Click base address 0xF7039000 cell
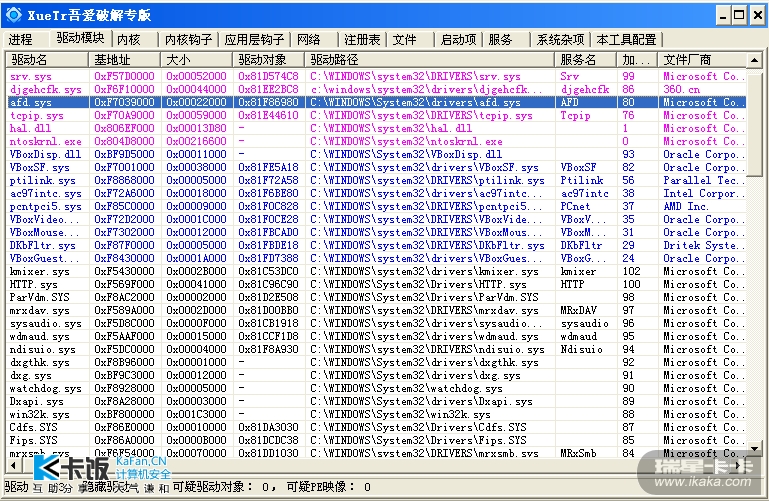The height and width of the screenshot is (501, 769). (x=125, y=102)
